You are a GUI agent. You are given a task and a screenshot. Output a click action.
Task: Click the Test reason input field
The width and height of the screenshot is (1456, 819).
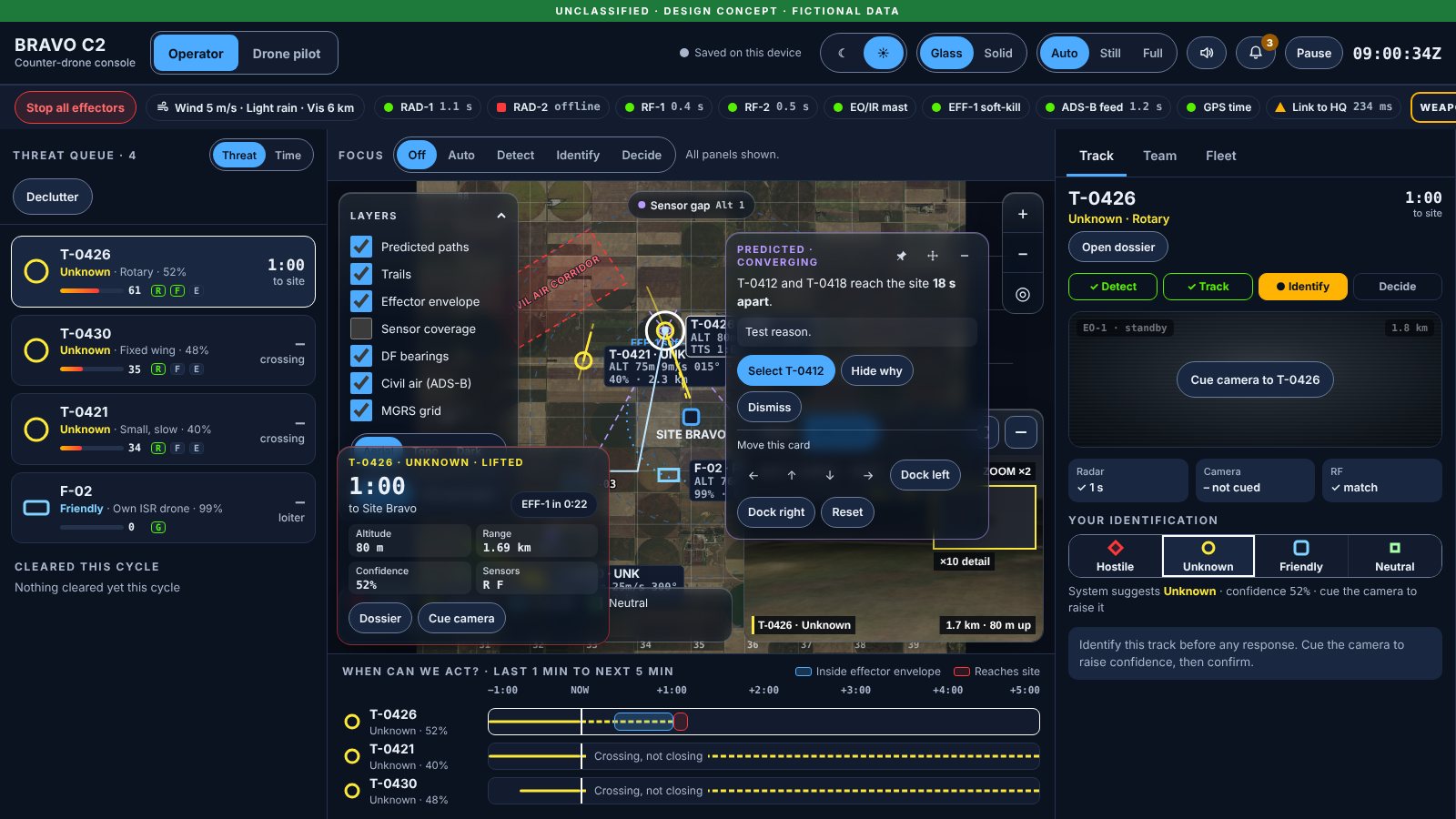[x=857, y=332]
